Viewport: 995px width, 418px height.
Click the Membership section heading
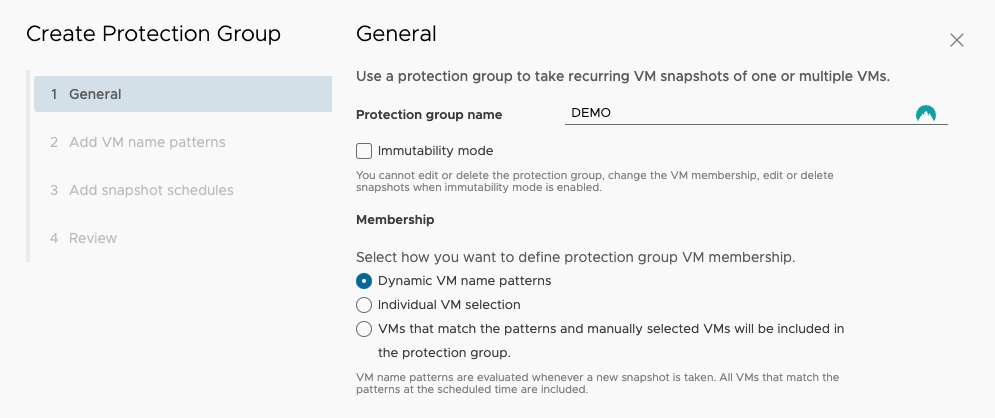coord(395,219)
